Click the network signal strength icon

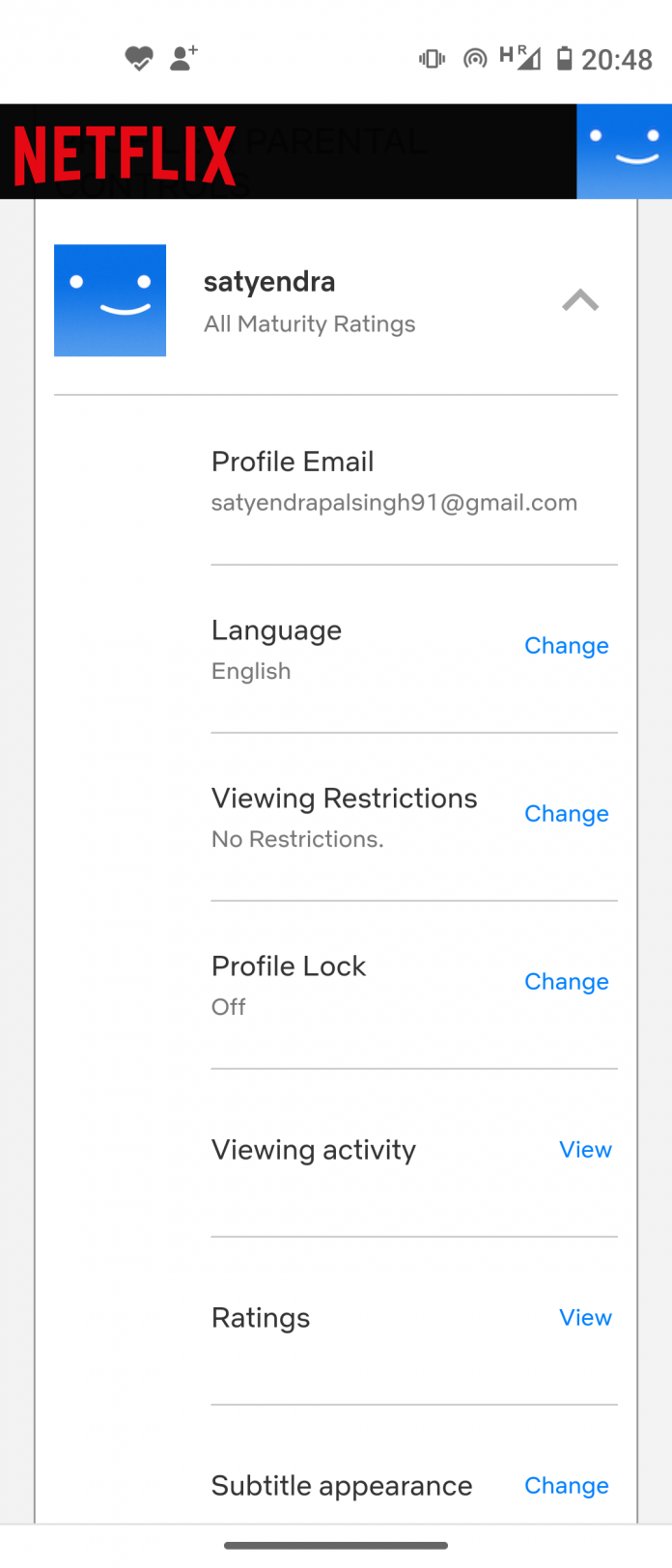point(528,59)
